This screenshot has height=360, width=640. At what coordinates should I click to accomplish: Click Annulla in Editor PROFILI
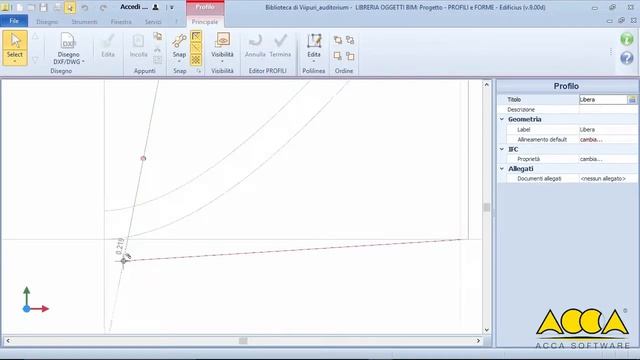tap(255, 46)
